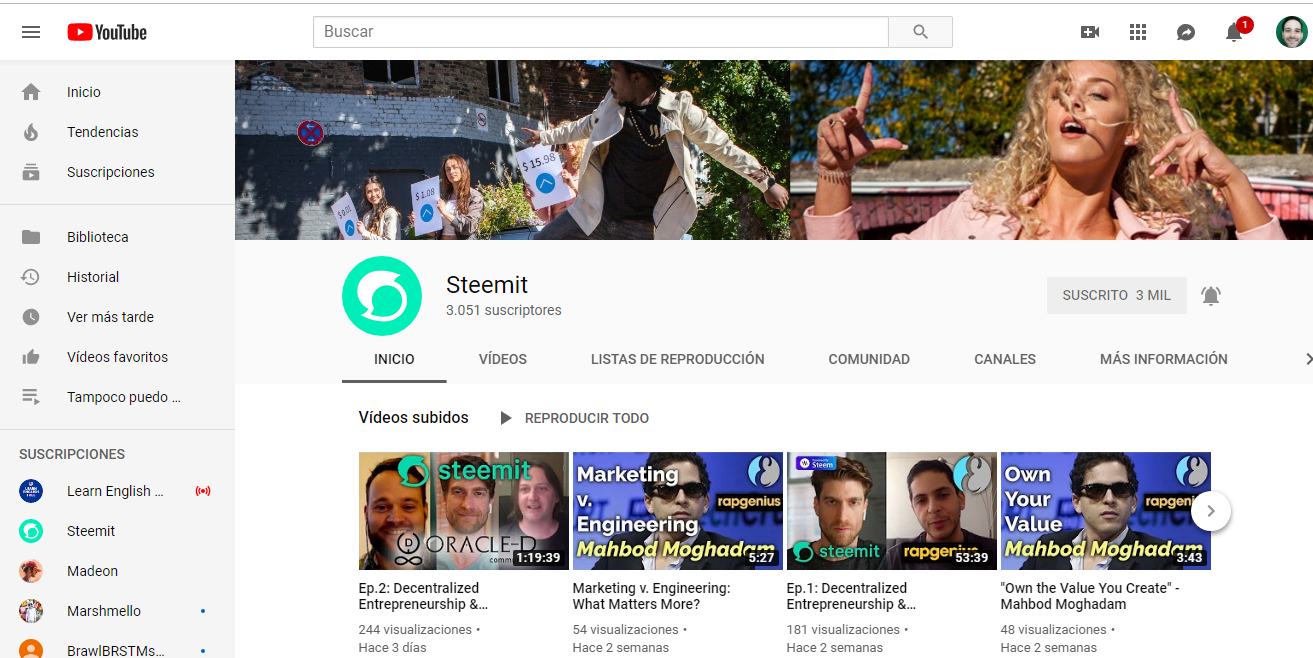Open the LISTAS DE REPRODUCCIÓN tab
The width and height of the screenshot is (1313, 658).
pos(678,359)
